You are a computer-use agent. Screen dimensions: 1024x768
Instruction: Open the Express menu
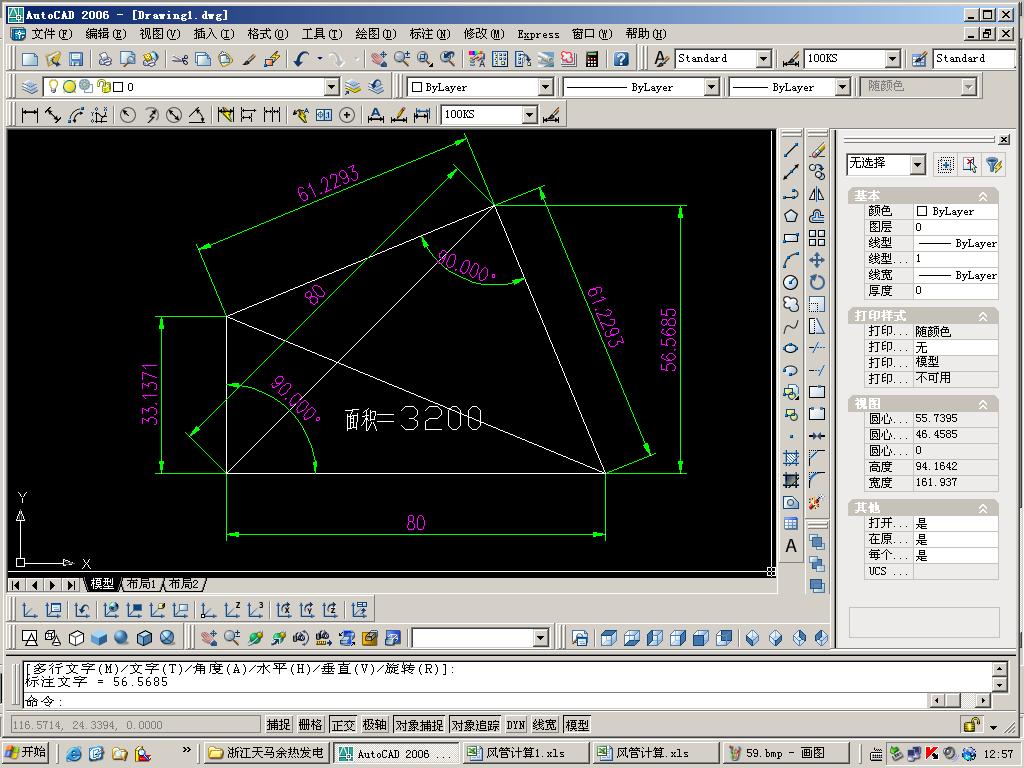coord(538,34)
